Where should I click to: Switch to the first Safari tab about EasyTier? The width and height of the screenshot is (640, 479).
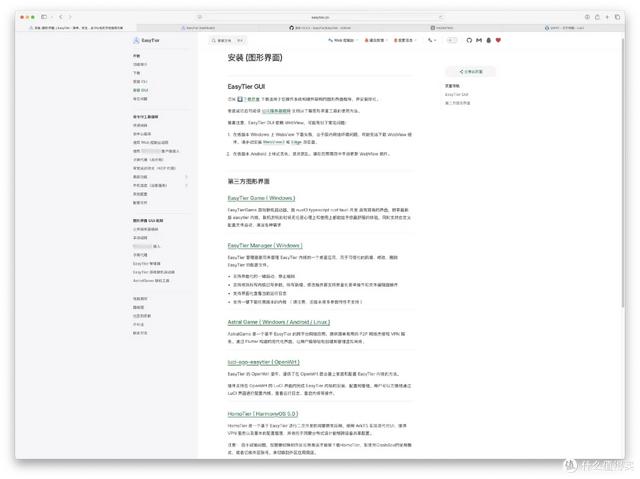[76, 28]
